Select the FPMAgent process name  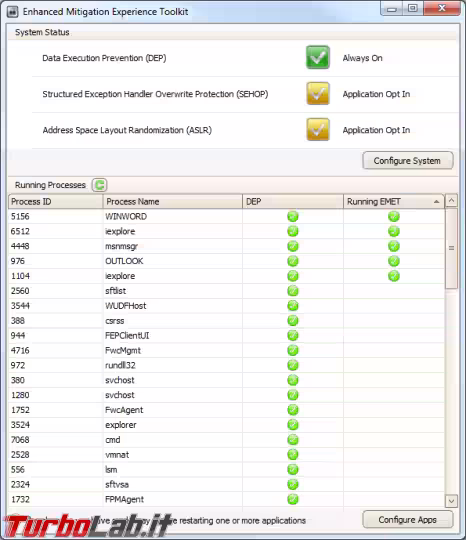124,499
